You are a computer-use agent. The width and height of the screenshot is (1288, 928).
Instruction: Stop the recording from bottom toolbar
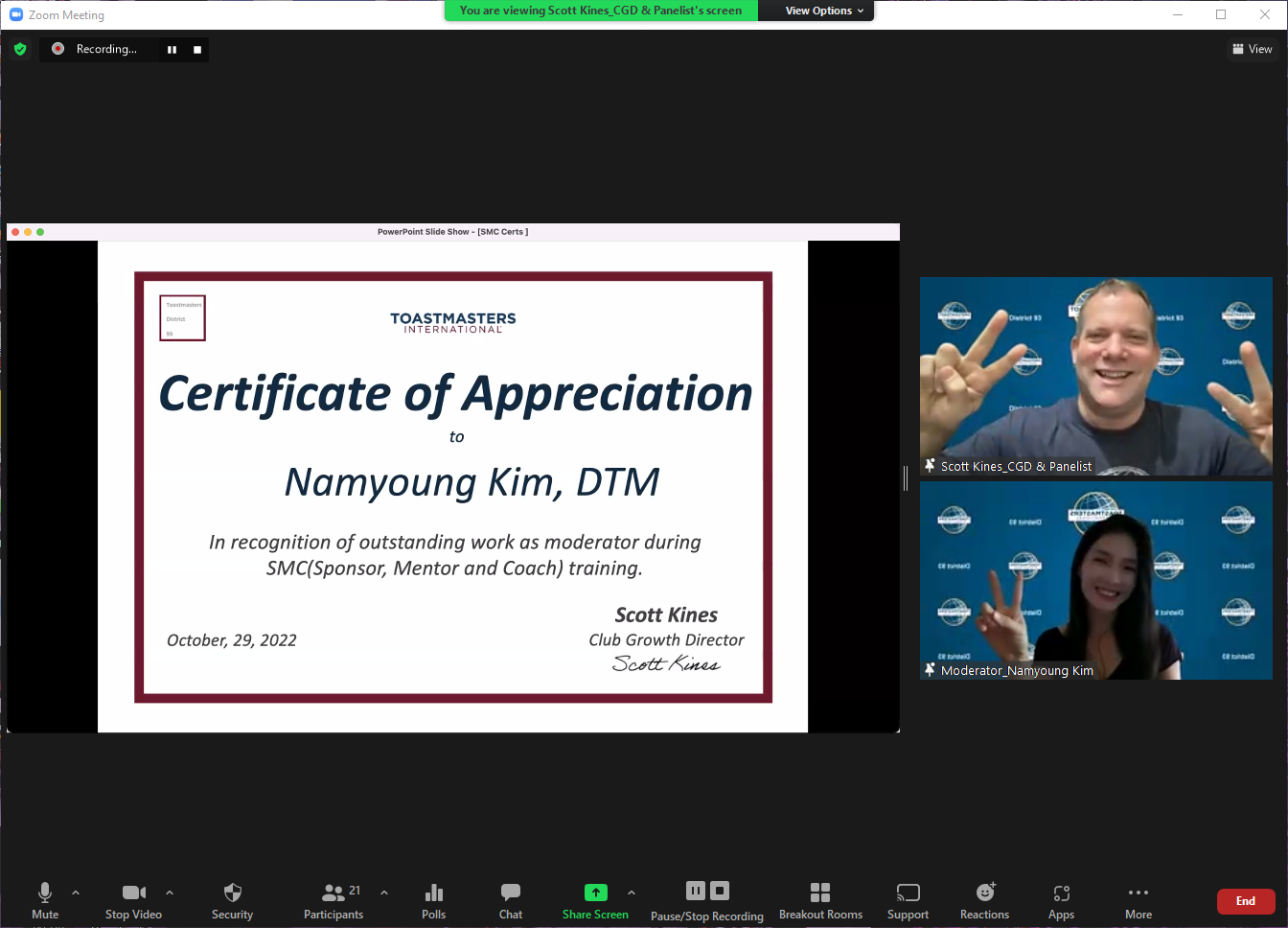pos(720,891)
